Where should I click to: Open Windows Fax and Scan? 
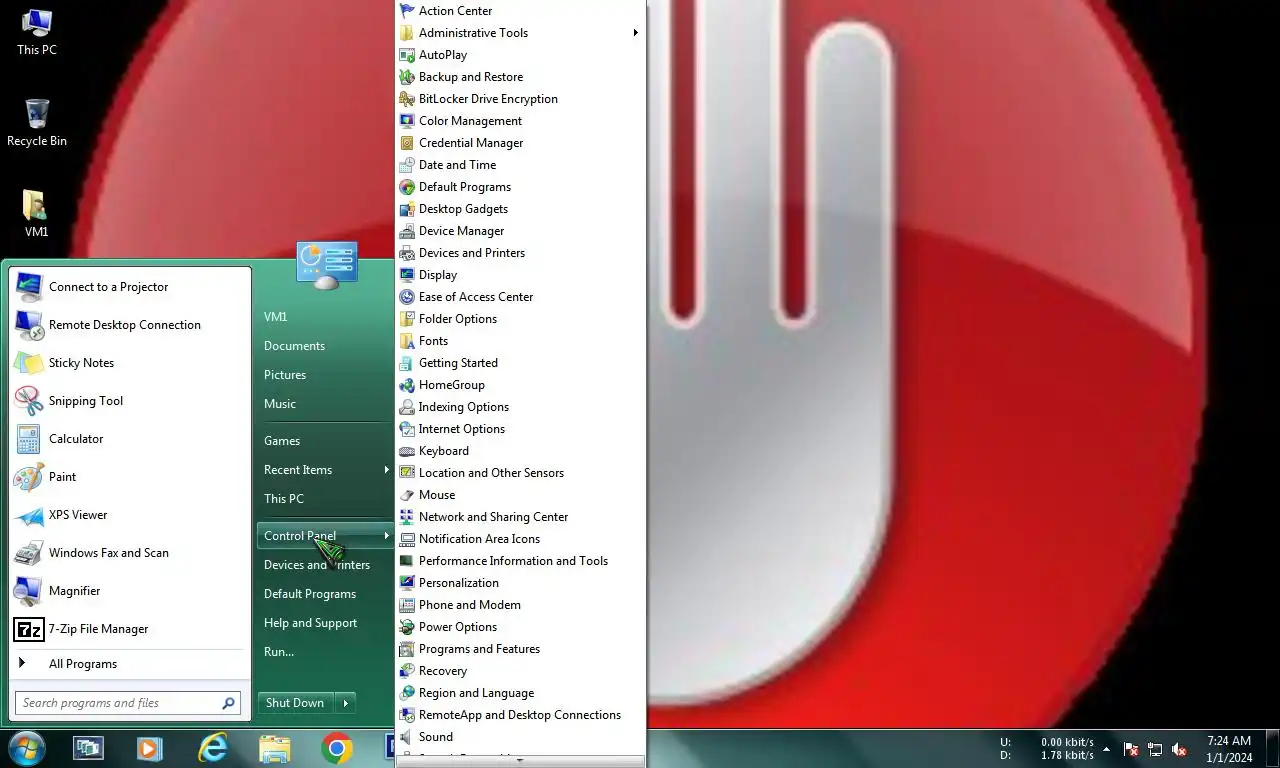(x=129, y=553)
